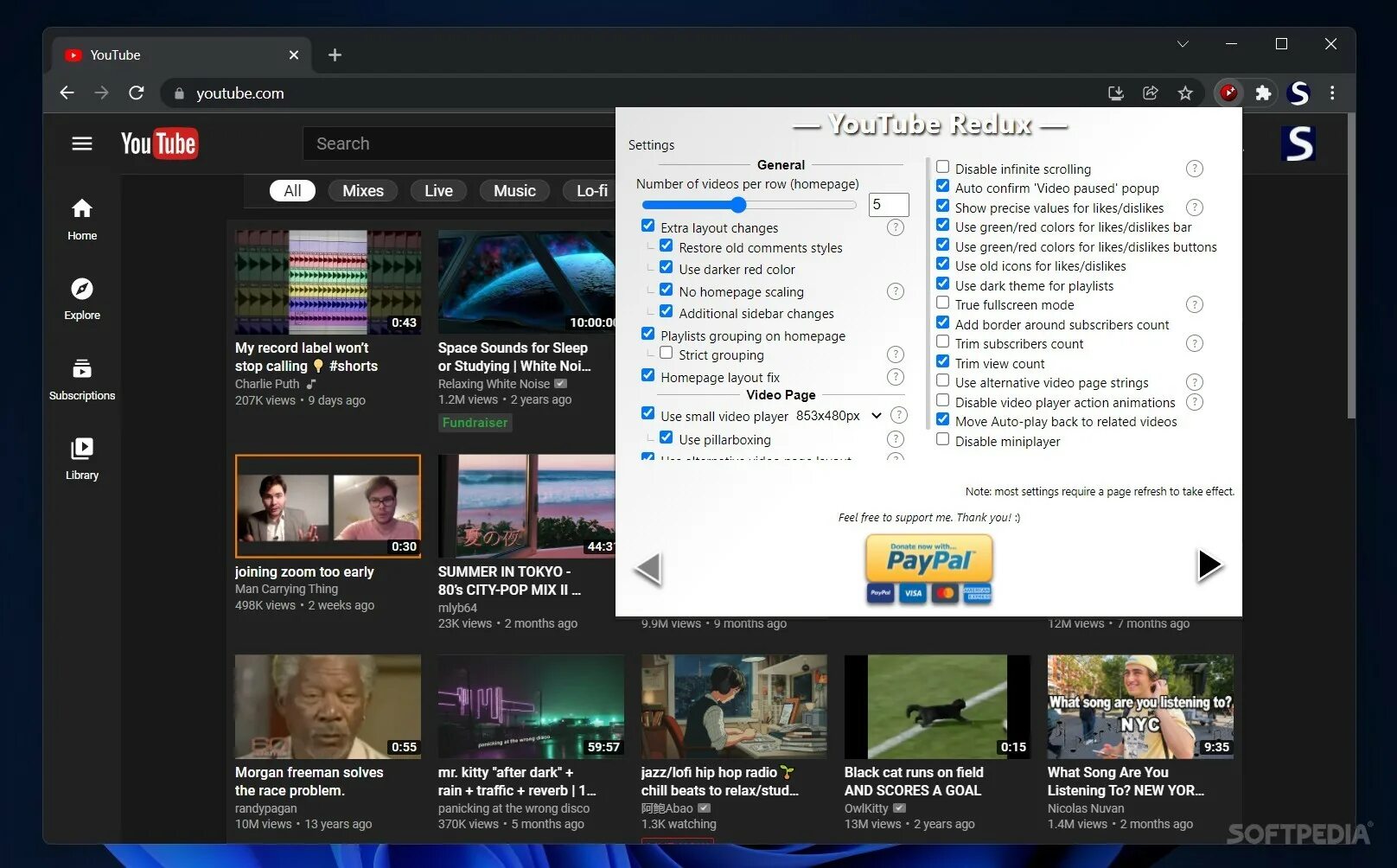Open the jazz/lofi hip hop radio thumbnail
Image resolution: width=1397 pixels, height=868 pixels.
[x=734, y=706]
